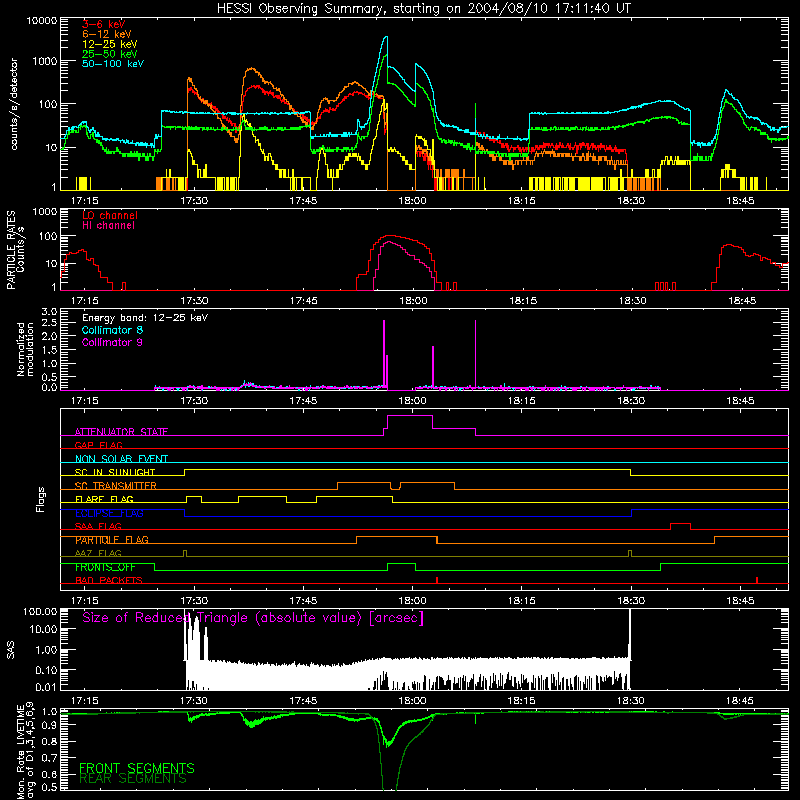Click the 3.0 tick on modulation axis

(x=49, y=312)
